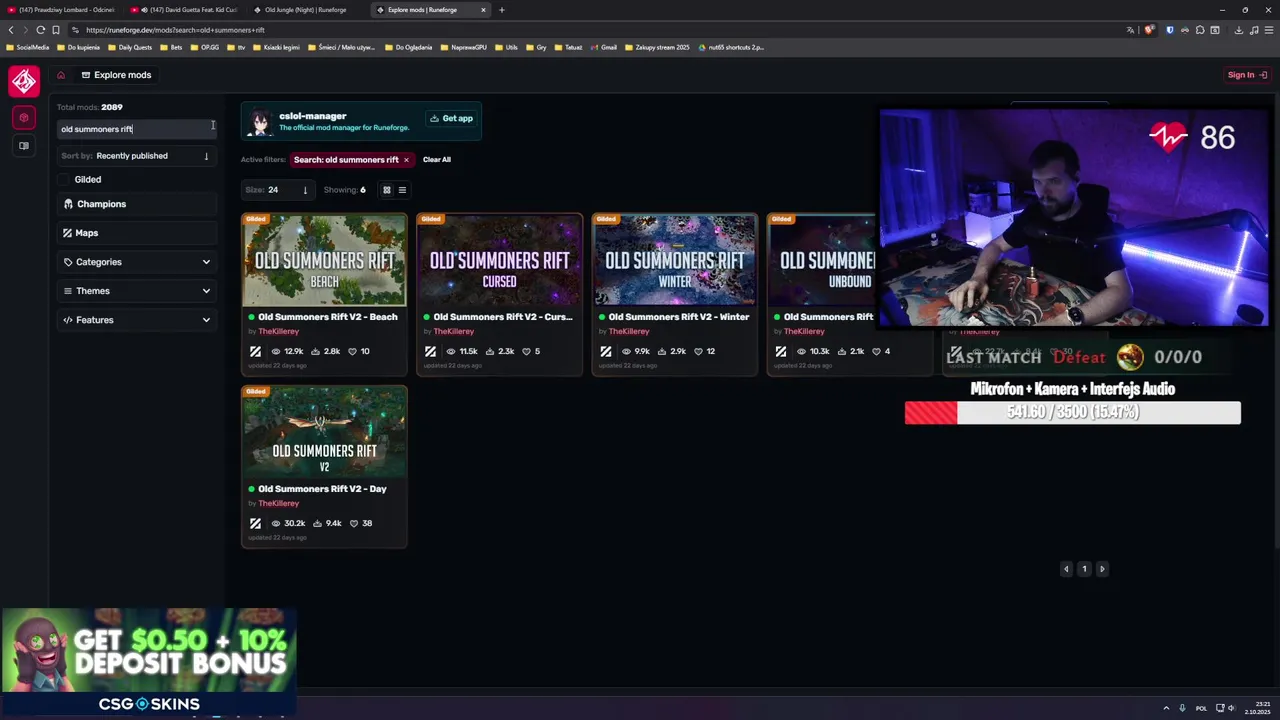Remove the 'old summoners rift' search filter
The image size is (1280, 720).
(406, 160)
